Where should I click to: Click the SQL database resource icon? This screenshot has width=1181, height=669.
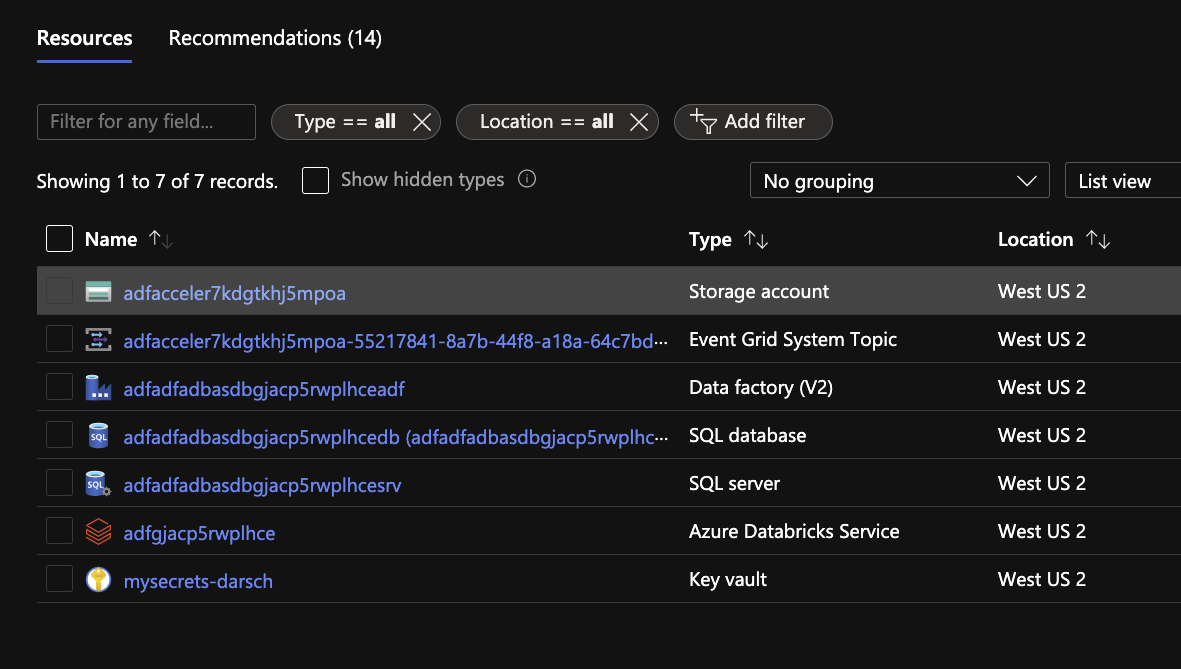98,436
